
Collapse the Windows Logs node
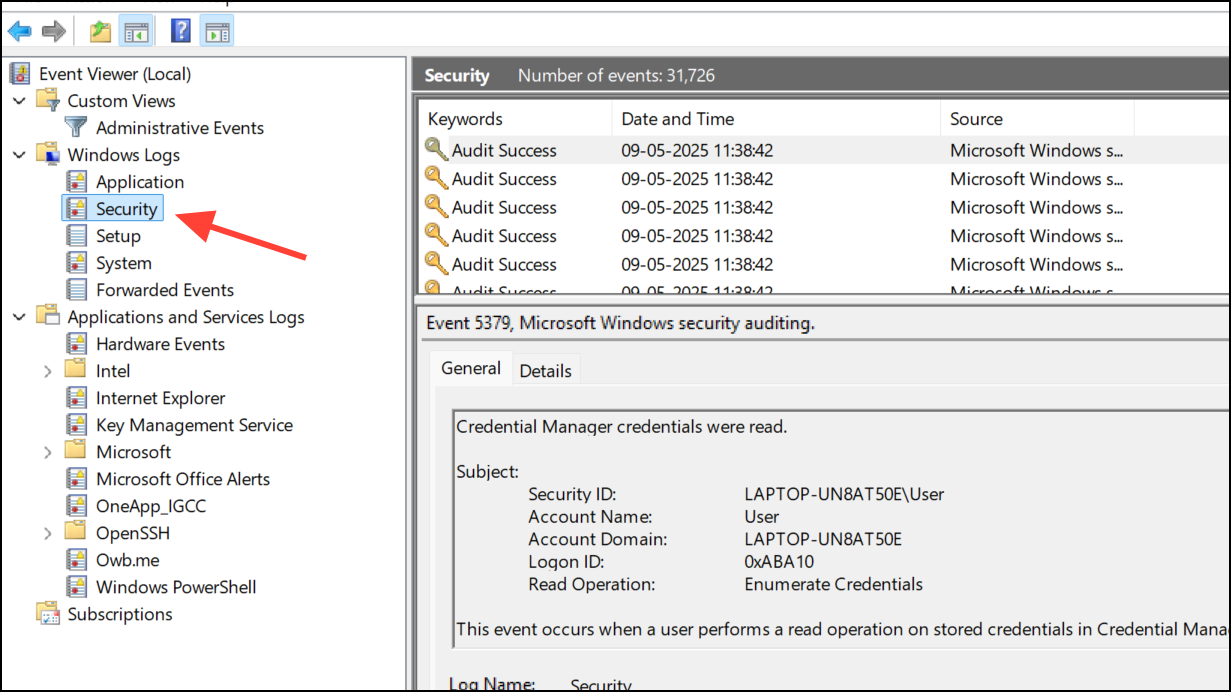tap(20, 155)
